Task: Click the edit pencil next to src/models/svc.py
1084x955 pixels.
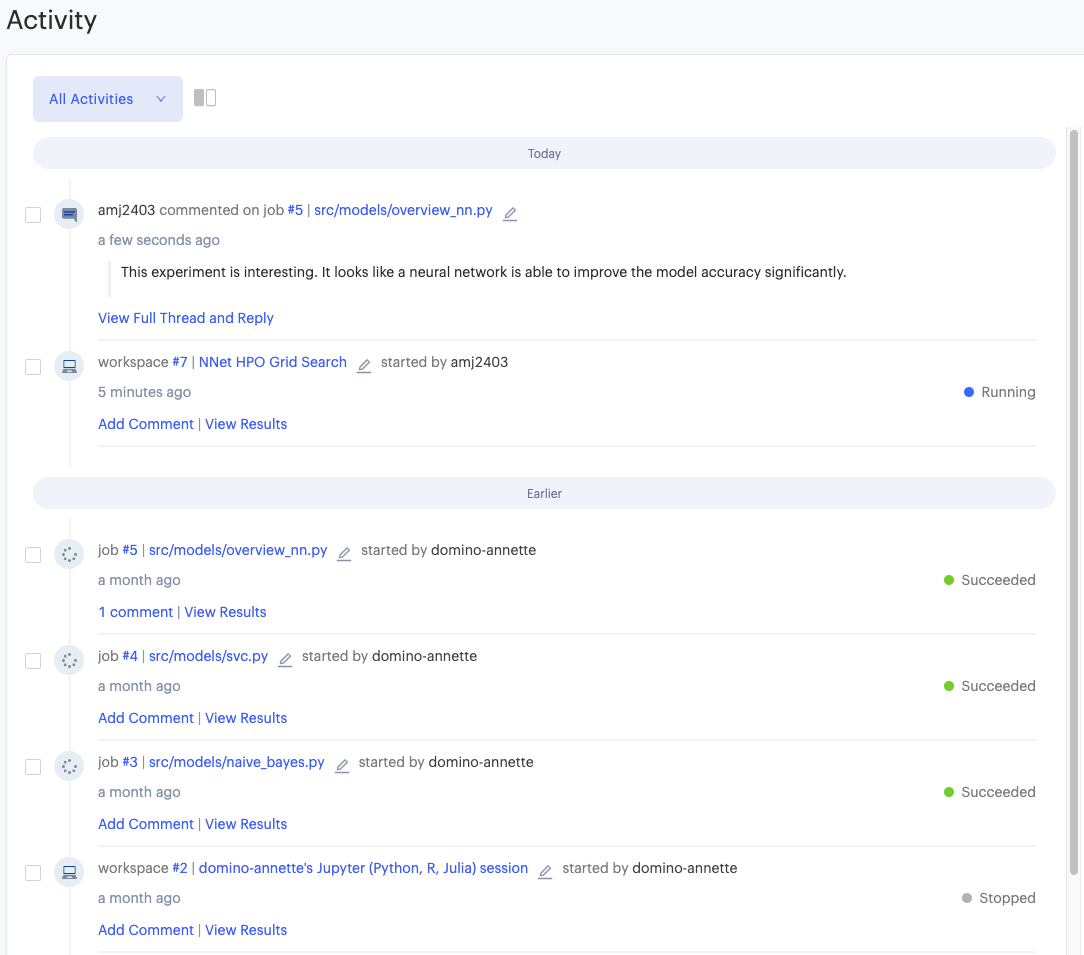Action: point(284,660)
